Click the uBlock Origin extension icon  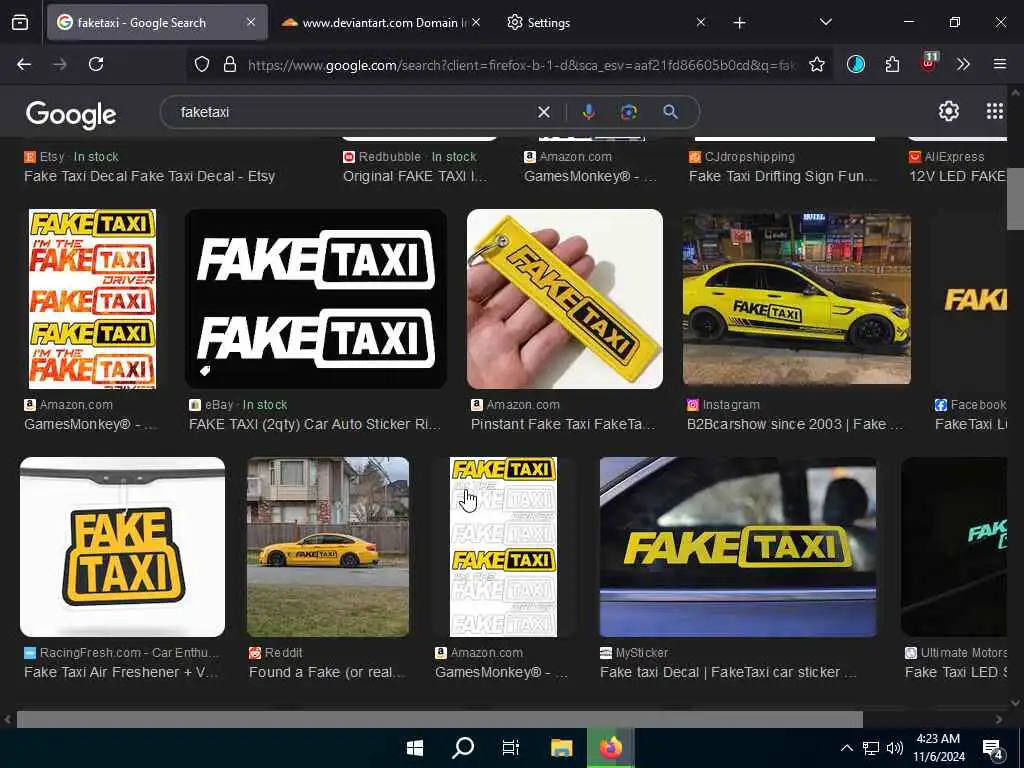[x=928, y=63]
